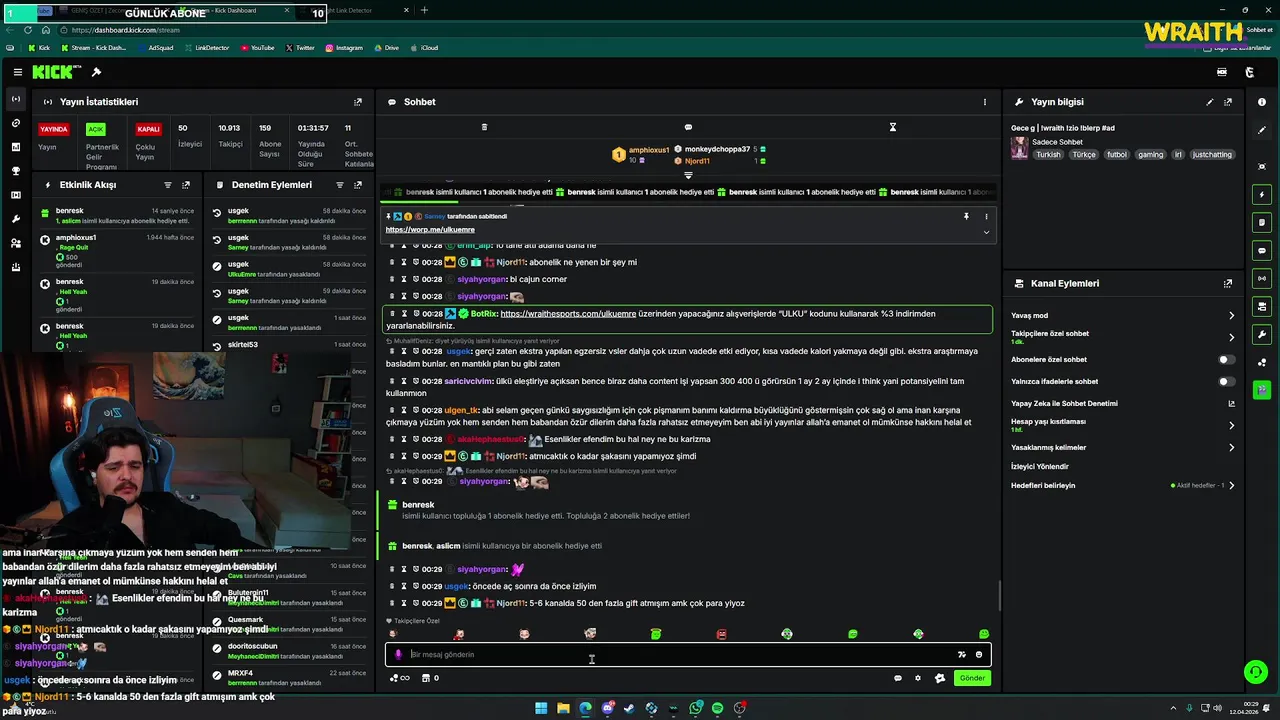Image resolution: width=1280 pixels, height=720 pixels.
Task: Filter the Denetim Eylemleri list
Action: pos(339,185)
